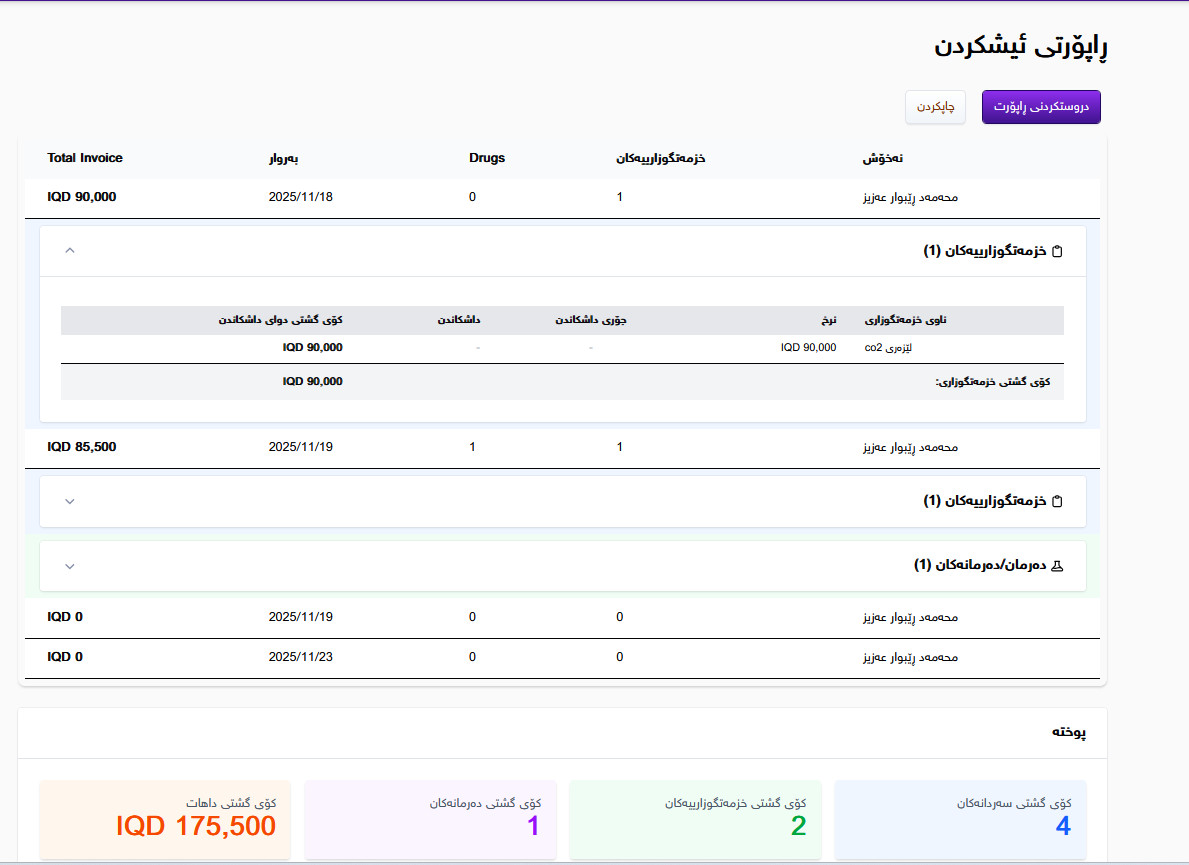Click the کۆی گشتی دەرمانەکان summary card
The image size is (1189, 865).
(430, 820)
